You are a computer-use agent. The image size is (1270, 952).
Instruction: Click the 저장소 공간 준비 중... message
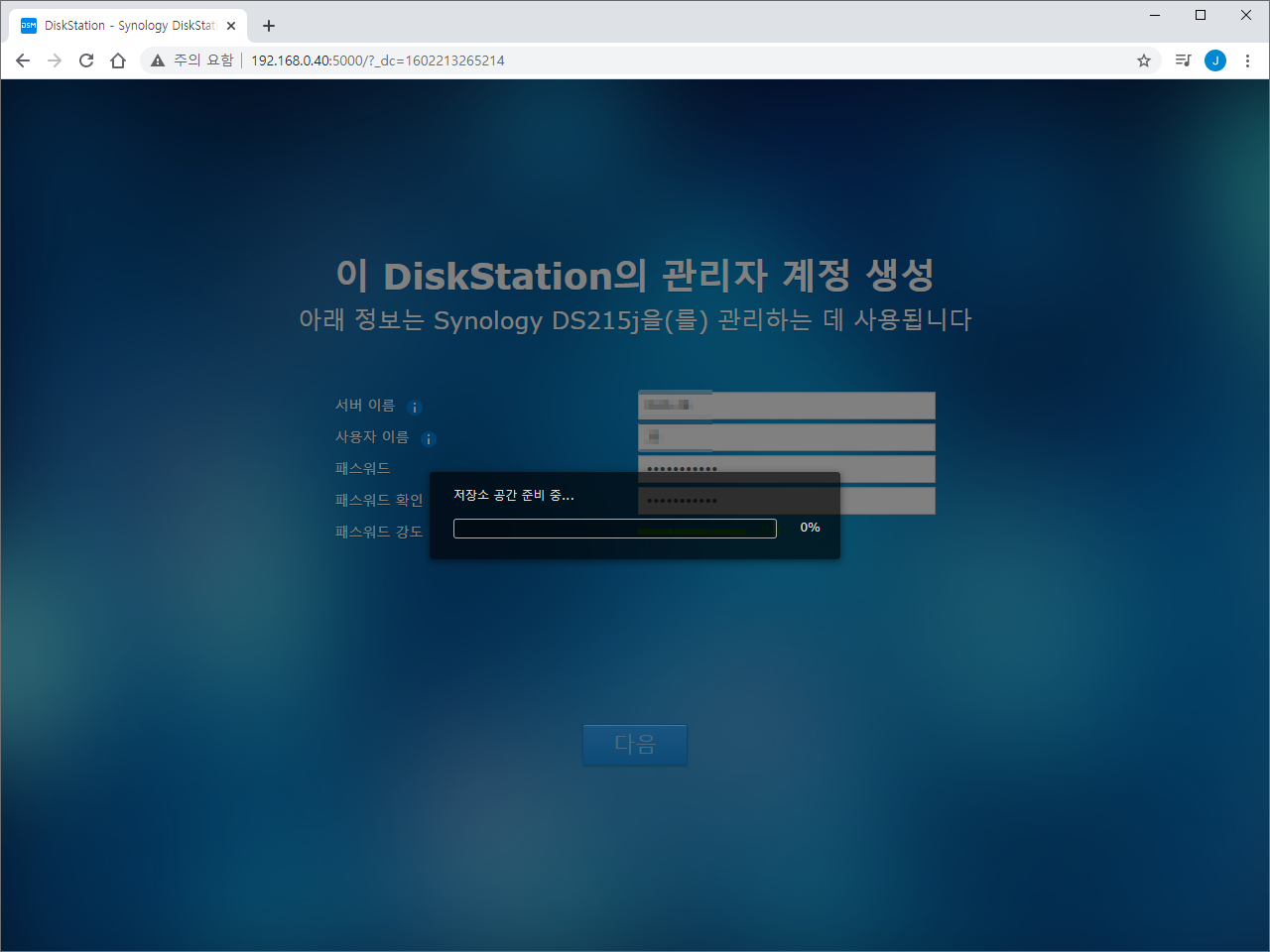(514, 495)
